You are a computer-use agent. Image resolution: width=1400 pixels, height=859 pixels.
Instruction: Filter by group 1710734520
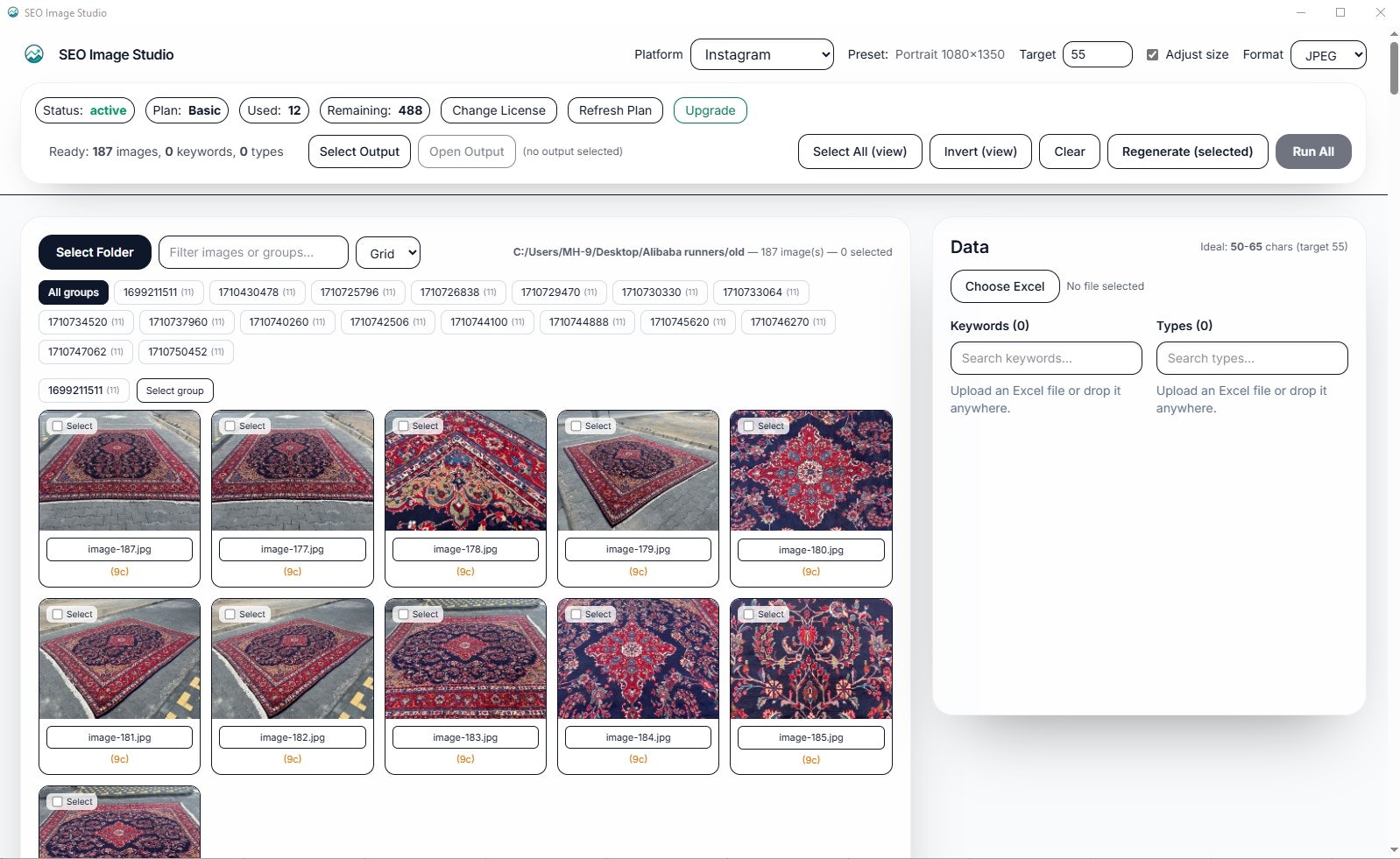86,322
